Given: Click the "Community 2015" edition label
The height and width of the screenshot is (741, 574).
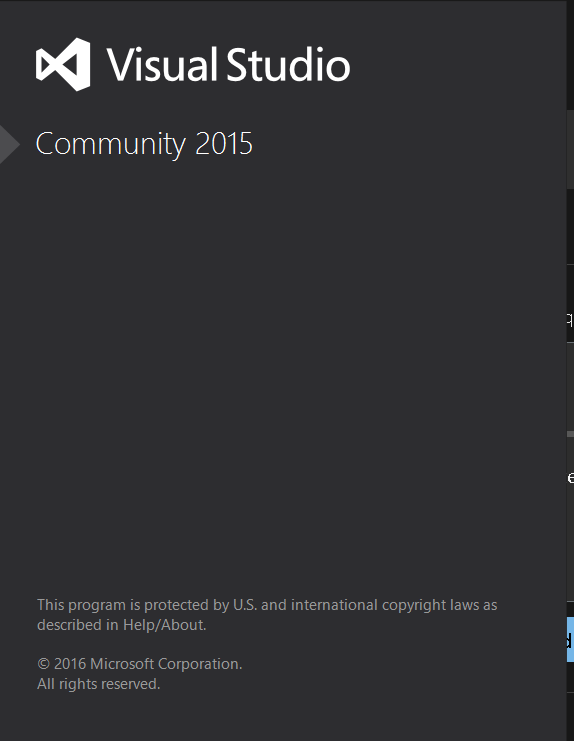Looking at the screenshot, I should 144,145.
